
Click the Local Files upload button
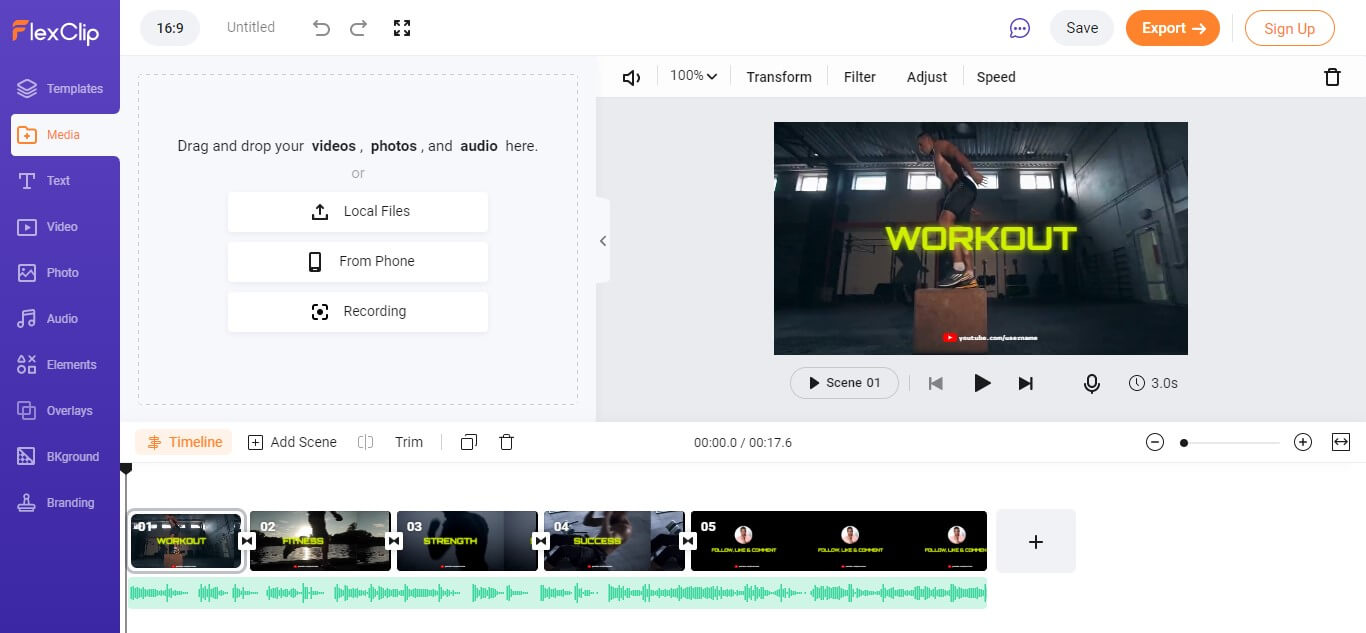[x=358, y=211]
